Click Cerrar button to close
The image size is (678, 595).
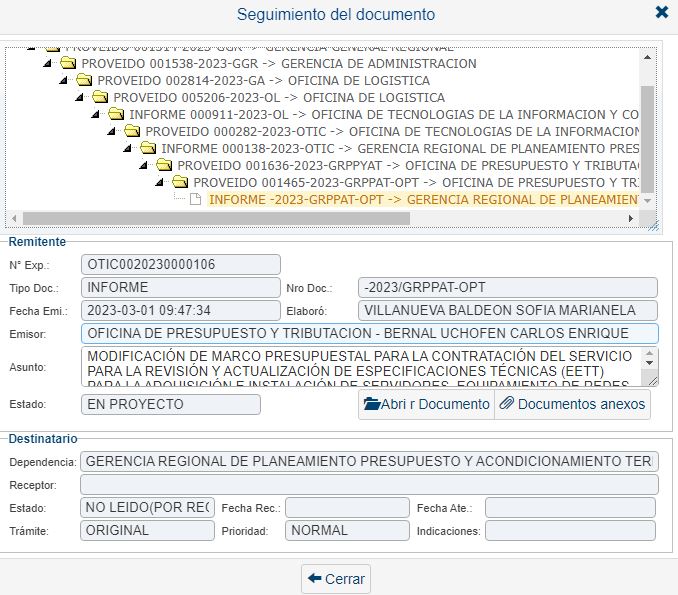(336, 579)
